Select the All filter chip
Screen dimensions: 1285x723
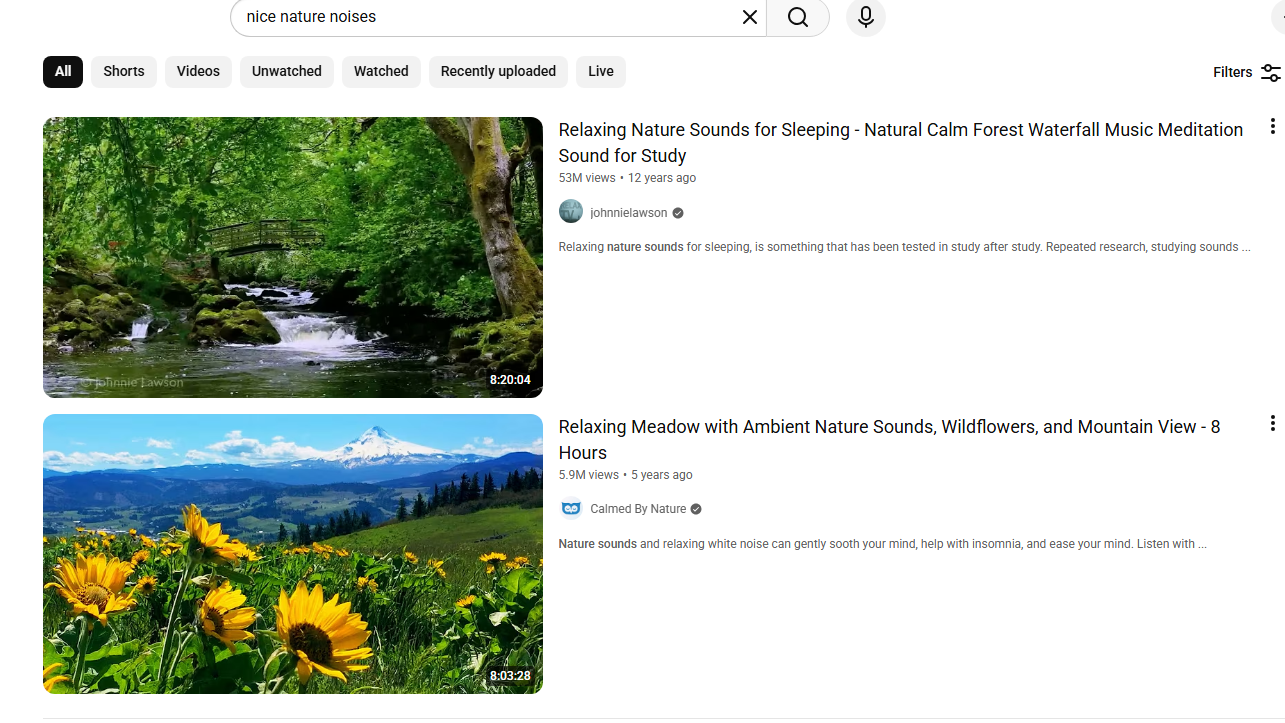tap(63, 72)
